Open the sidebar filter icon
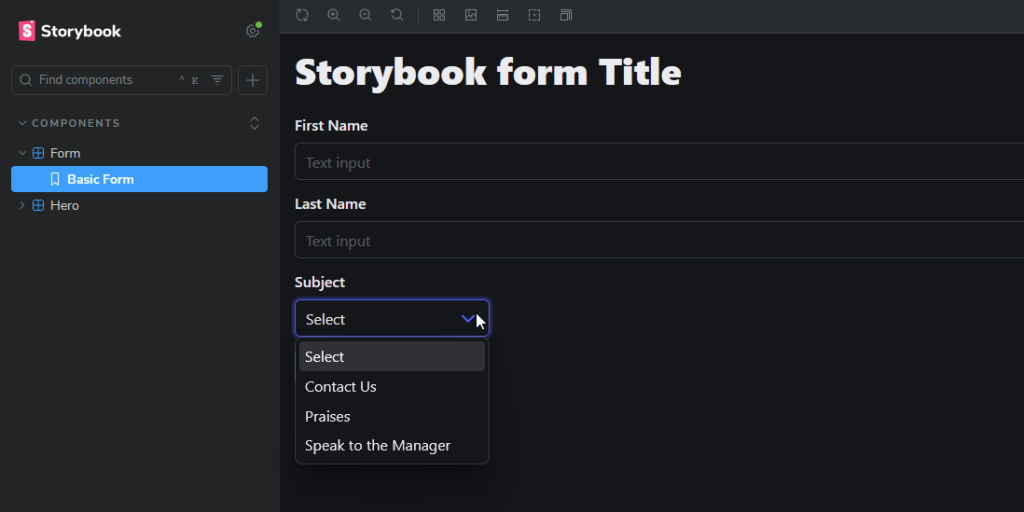The width and height of the screenshot is (1024, 512). pyautogui.click(x=217, y=80)
